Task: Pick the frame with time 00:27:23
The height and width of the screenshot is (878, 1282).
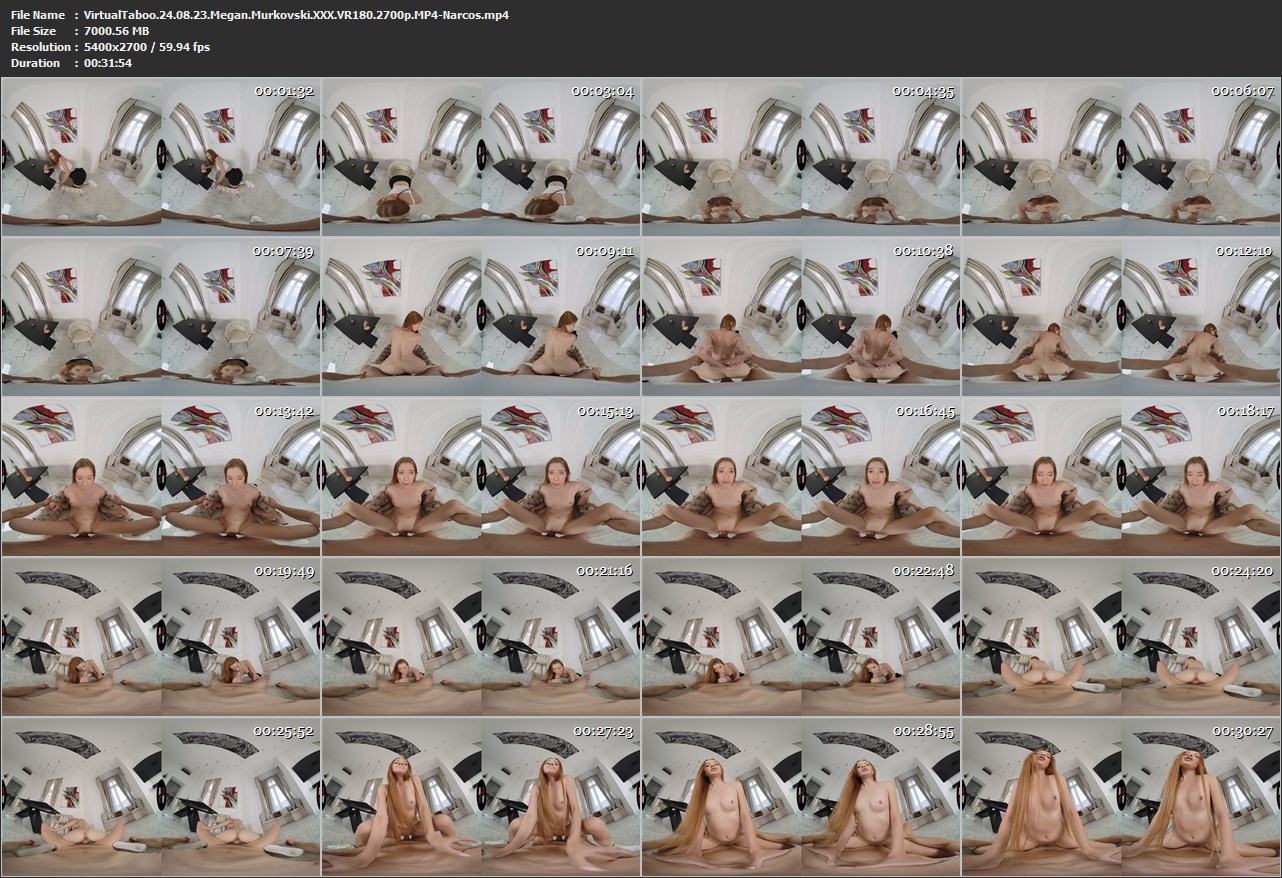Action: tap(481, 796)
